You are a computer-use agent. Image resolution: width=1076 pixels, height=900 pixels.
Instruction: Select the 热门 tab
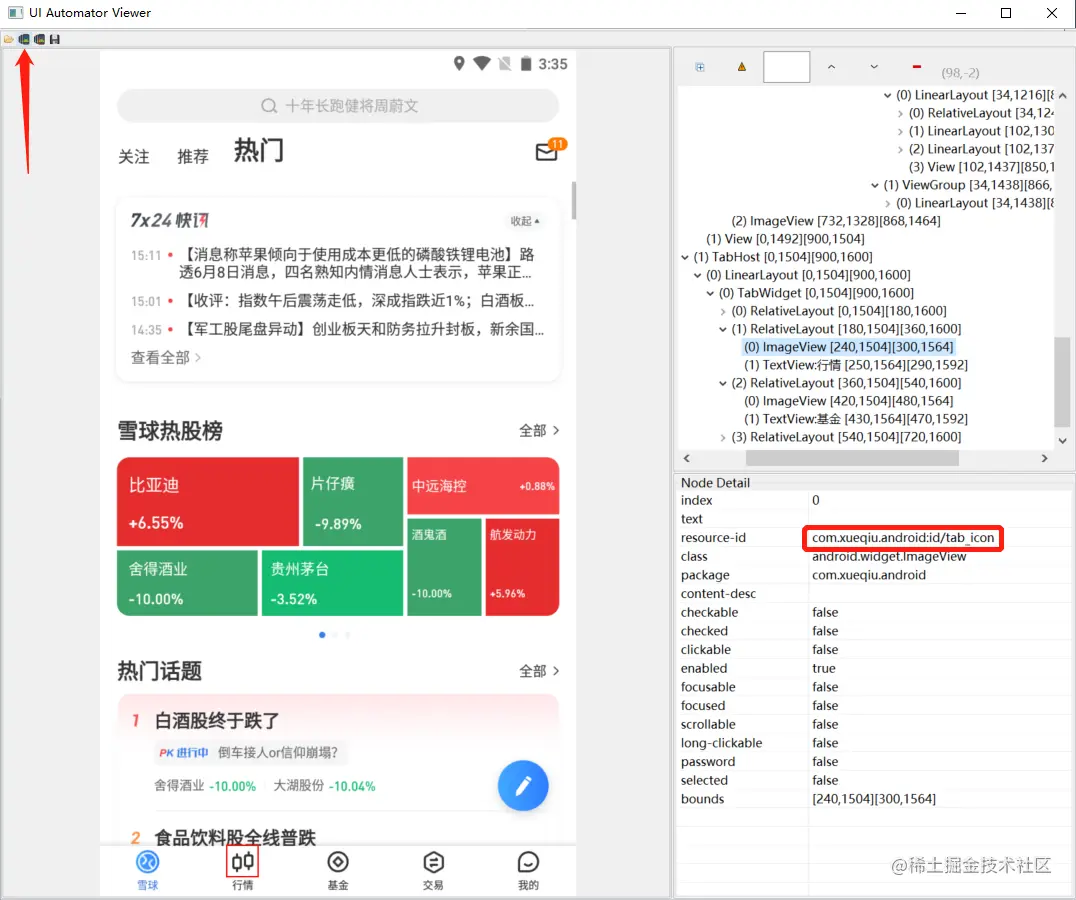259,150
